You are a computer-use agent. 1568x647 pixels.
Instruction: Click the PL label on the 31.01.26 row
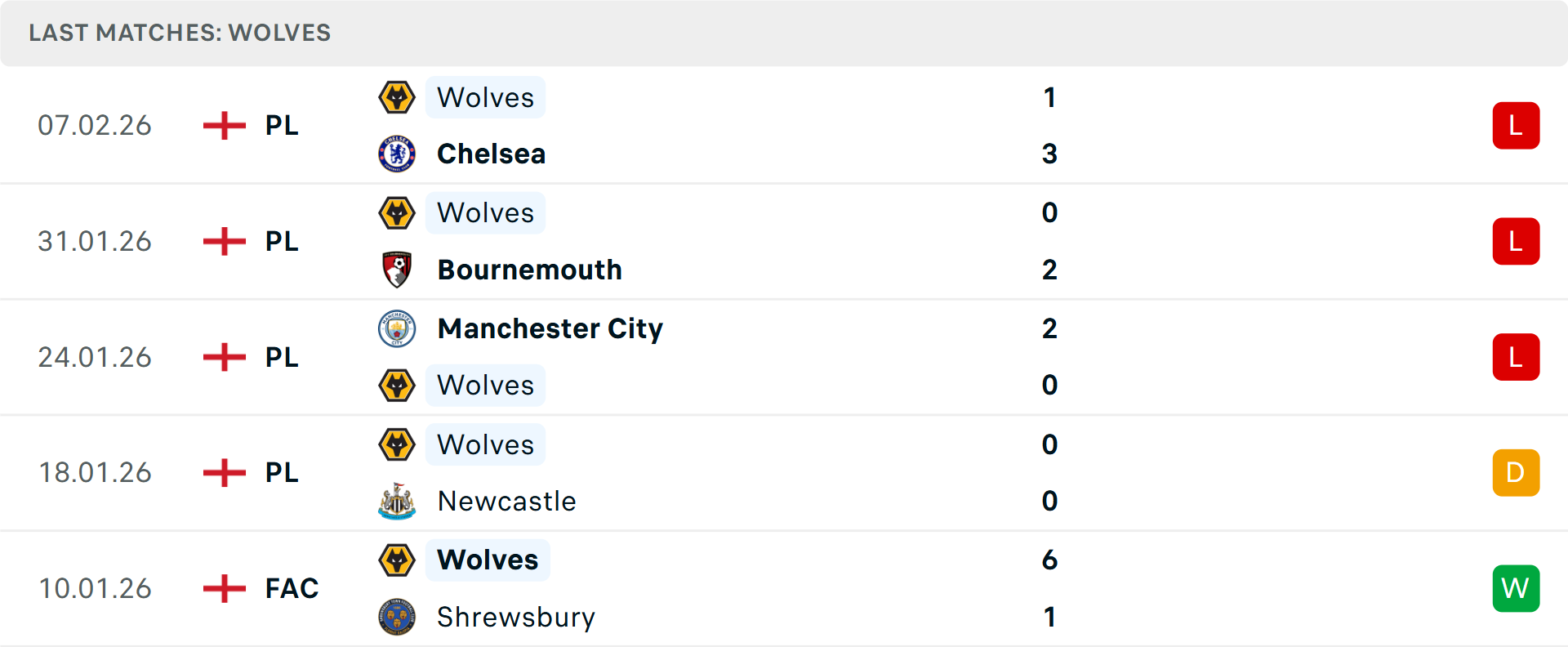coord(281,241)
